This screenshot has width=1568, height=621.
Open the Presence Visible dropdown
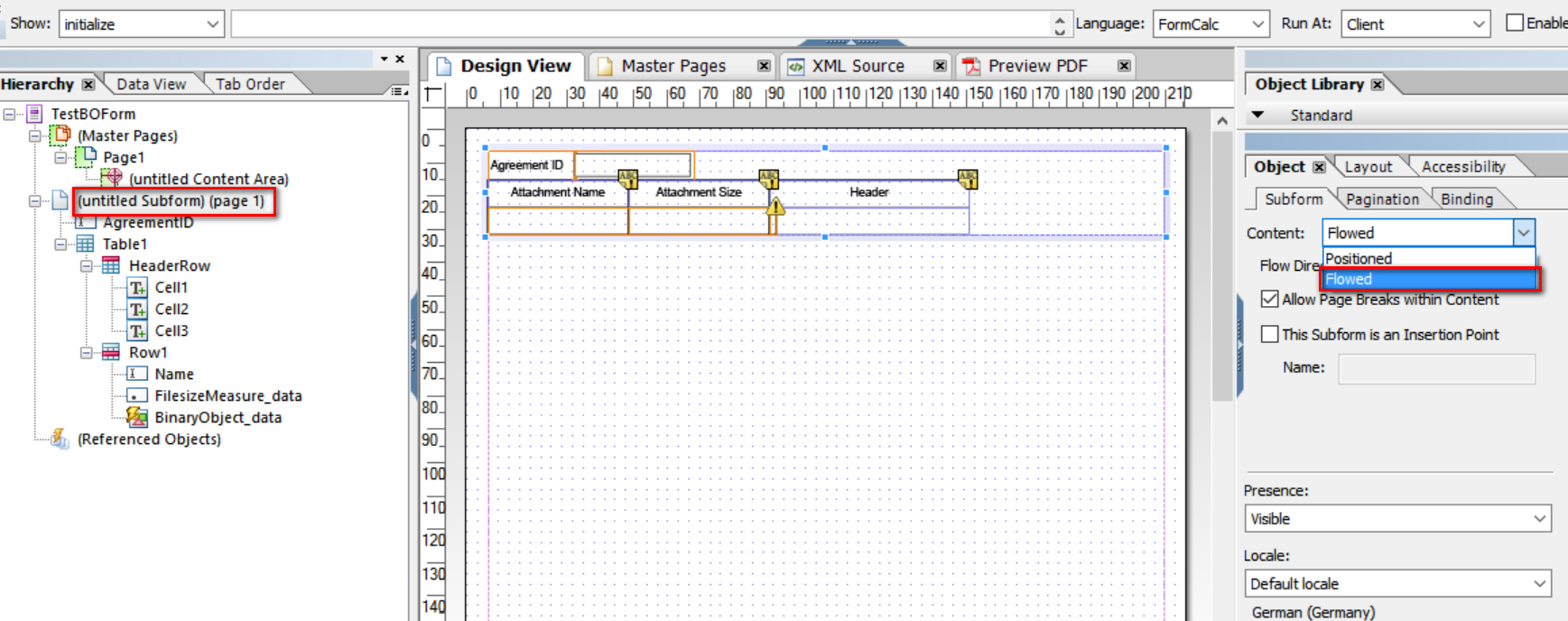1539,518
